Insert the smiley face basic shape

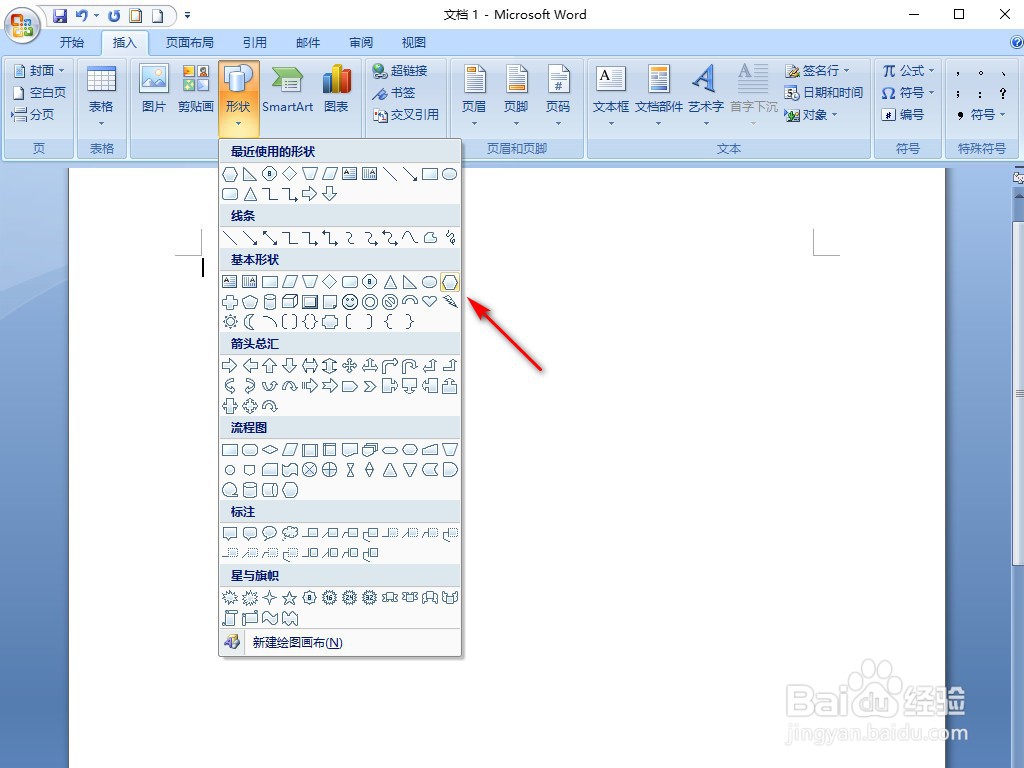coord(350,302)
